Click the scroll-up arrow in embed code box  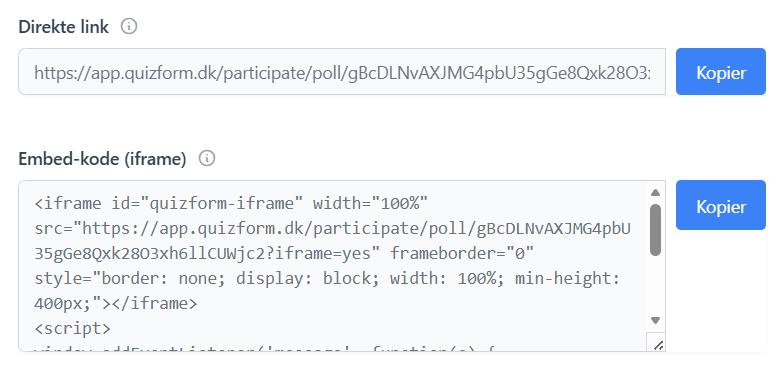(x=656, y=192)
